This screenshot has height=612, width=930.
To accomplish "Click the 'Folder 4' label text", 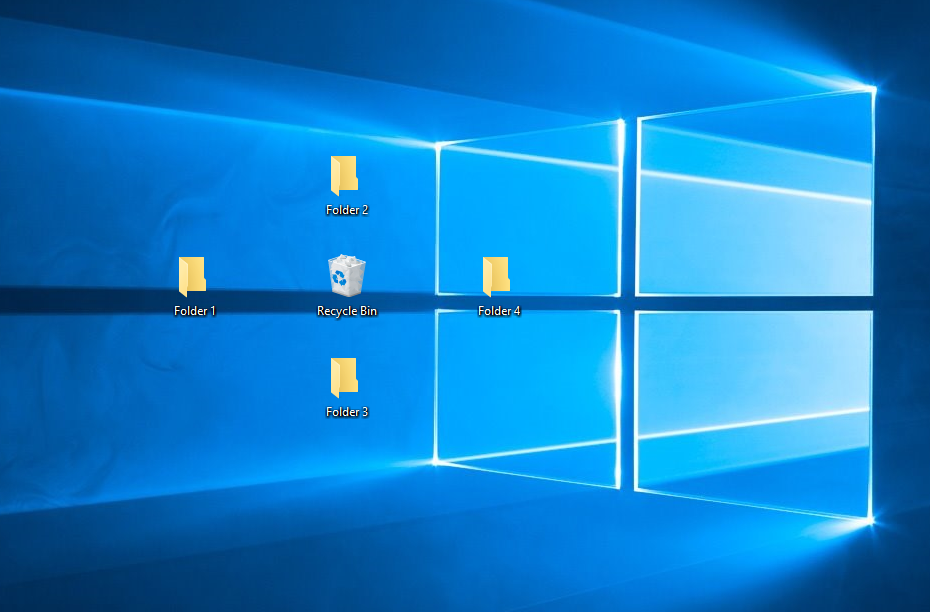I will tap(499, 311).
